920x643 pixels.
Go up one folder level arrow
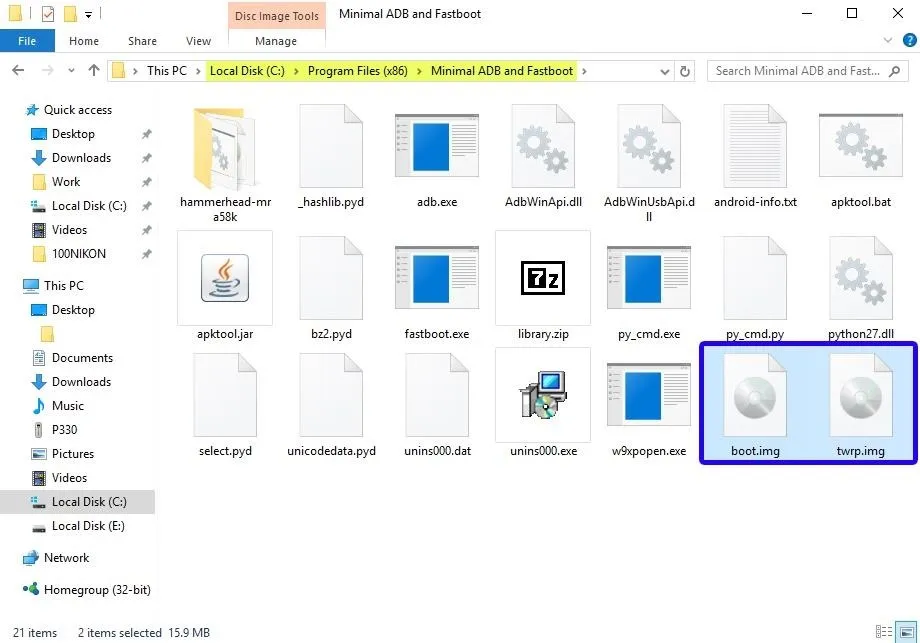pos(94,70)
